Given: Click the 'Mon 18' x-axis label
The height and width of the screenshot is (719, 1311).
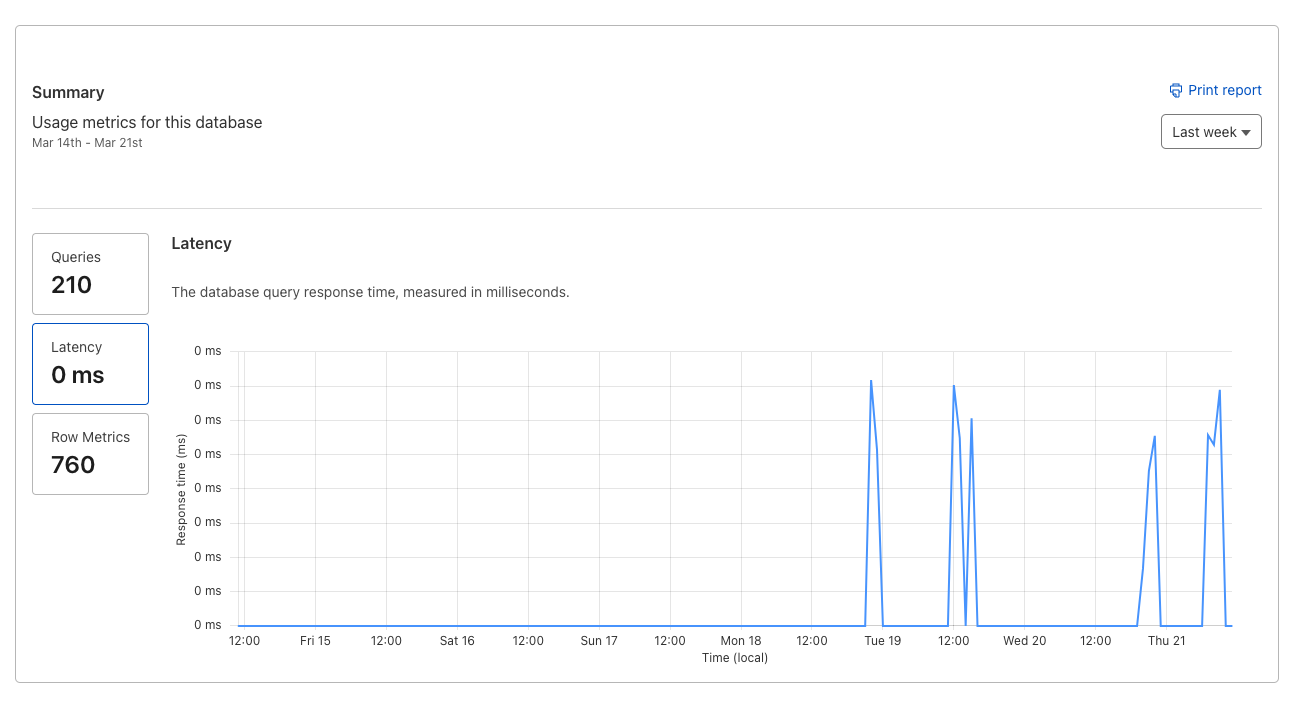Looking at the screenshot, I should pos(741,641).
